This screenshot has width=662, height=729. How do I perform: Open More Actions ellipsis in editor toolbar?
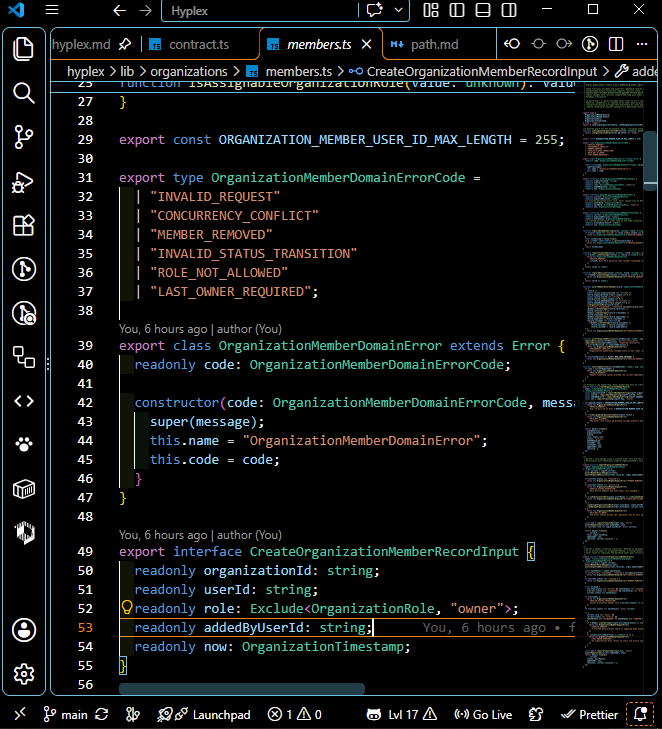coord(642,44)
